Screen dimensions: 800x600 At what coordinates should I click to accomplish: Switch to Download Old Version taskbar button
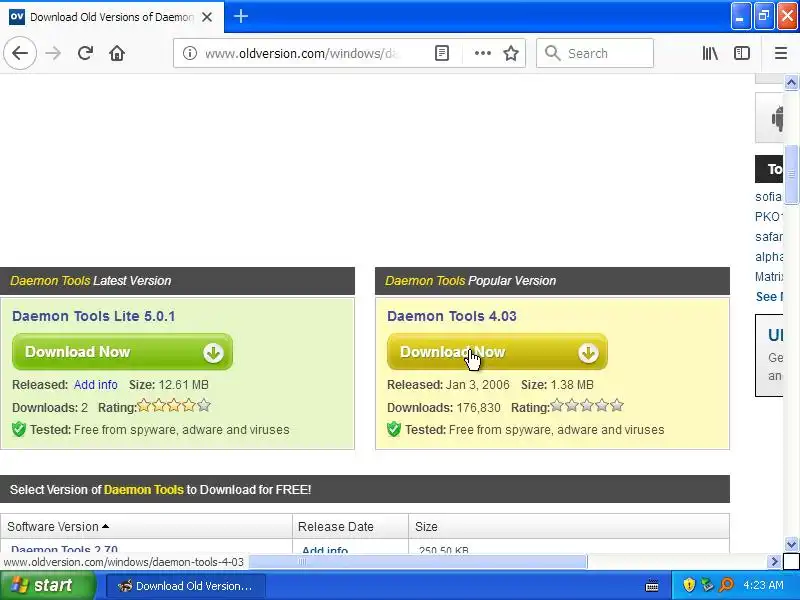(x=186, y=586)
